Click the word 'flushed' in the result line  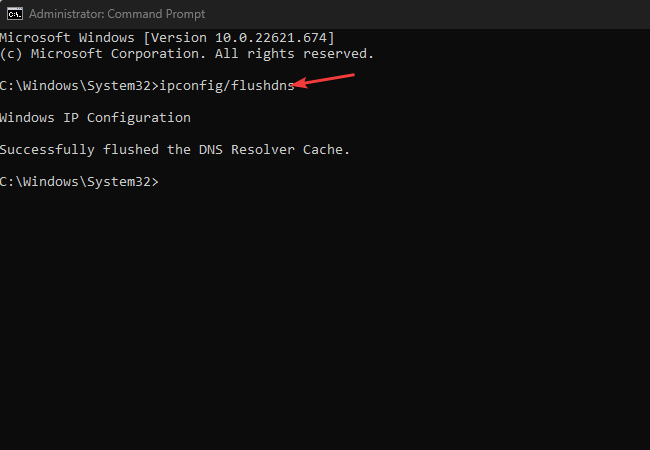[x=131, y=150]
